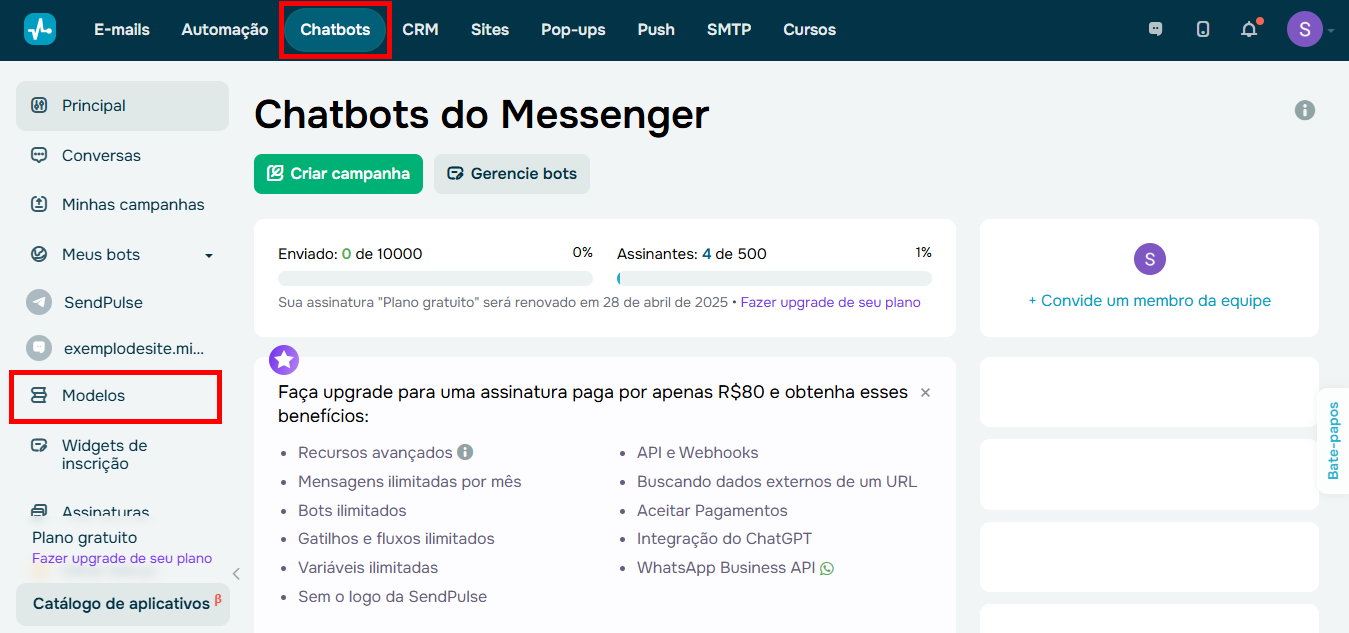Screen dimensions: 1349x633
Task: Click Fazer upgrade de seu plano in usage card
Action: coord(830,302)
